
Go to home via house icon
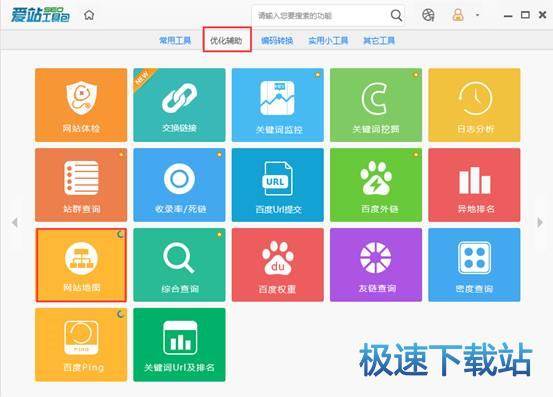[89, 15]
